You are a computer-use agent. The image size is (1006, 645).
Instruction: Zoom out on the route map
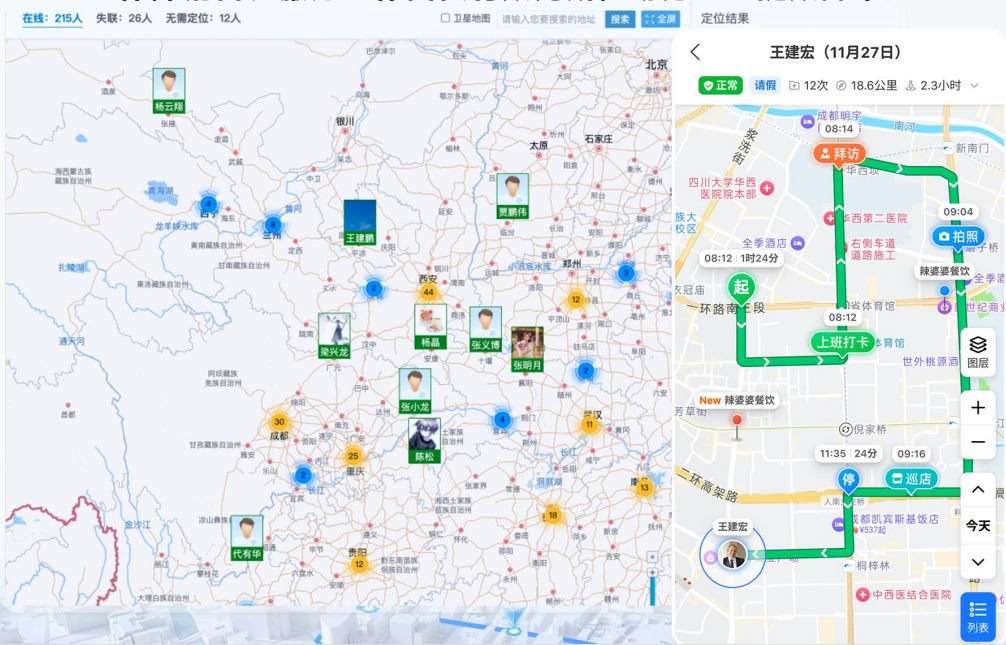pyautogui.click(x=976, y=440)
